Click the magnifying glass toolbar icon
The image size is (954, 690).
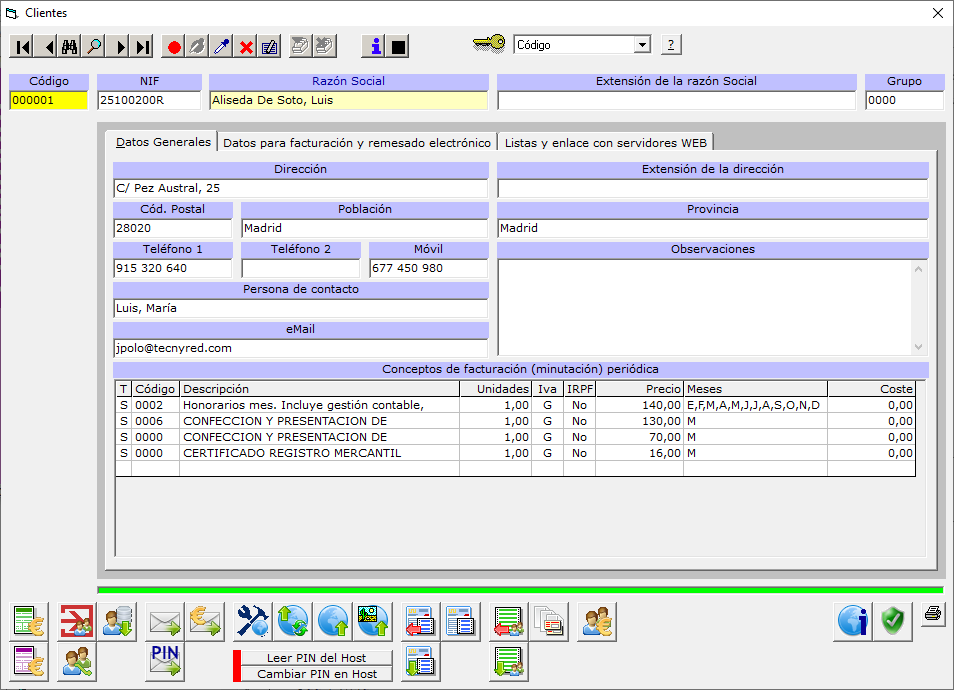(94, 46)
